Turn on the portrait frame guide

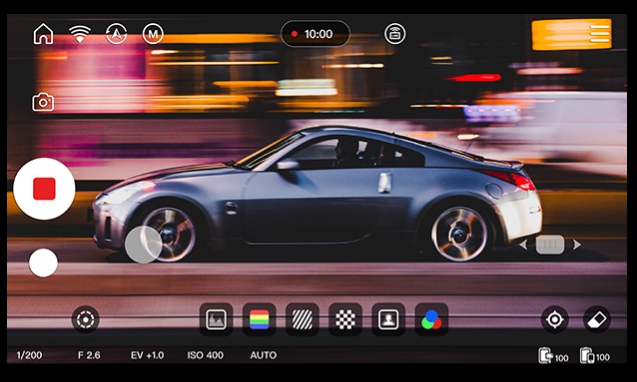(388, 319)
